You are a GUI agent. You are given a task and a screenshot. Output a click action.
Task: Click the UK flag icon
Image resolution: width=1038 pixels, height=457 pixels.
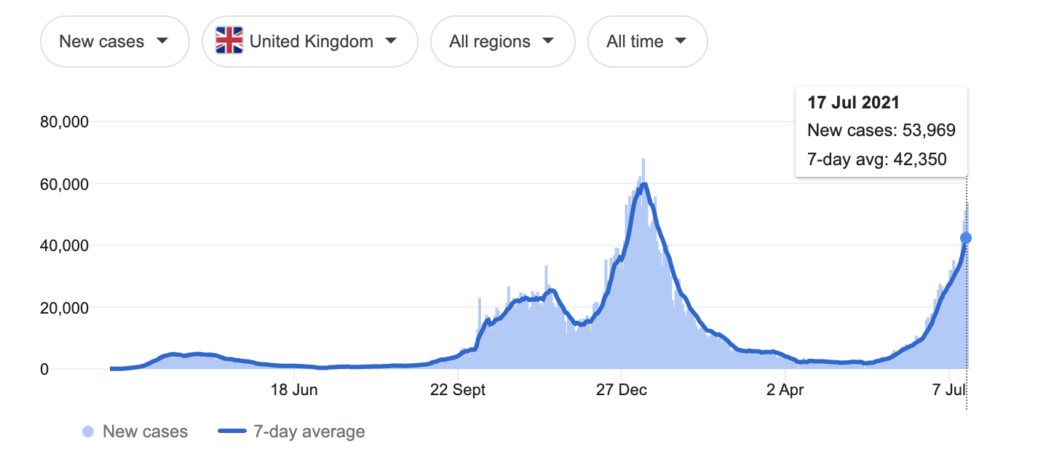click(x=229, y=41)
